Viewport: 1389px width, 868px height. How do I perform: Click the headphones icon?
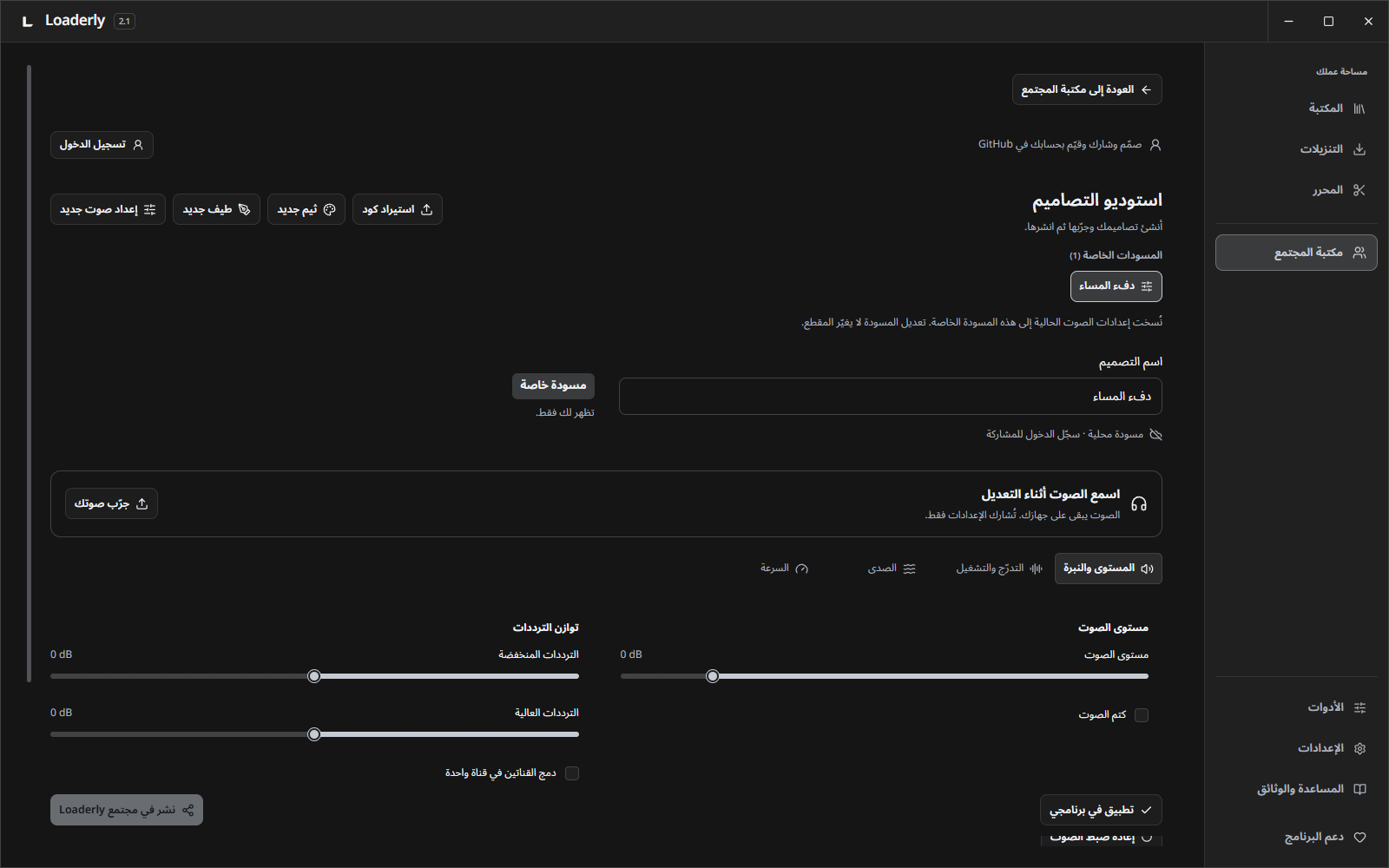(1139, 503)
